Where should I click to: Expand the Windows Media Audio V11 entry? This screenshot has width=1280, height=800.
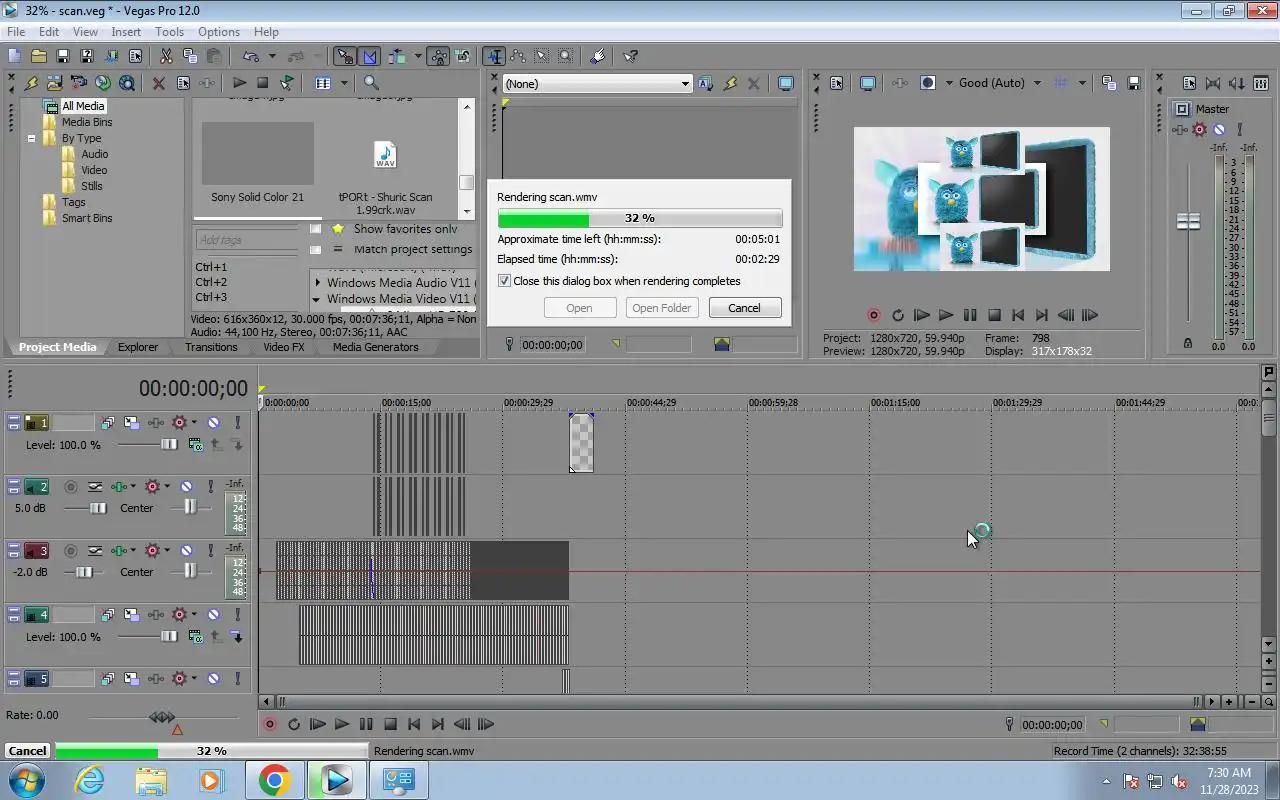point(318,283)
